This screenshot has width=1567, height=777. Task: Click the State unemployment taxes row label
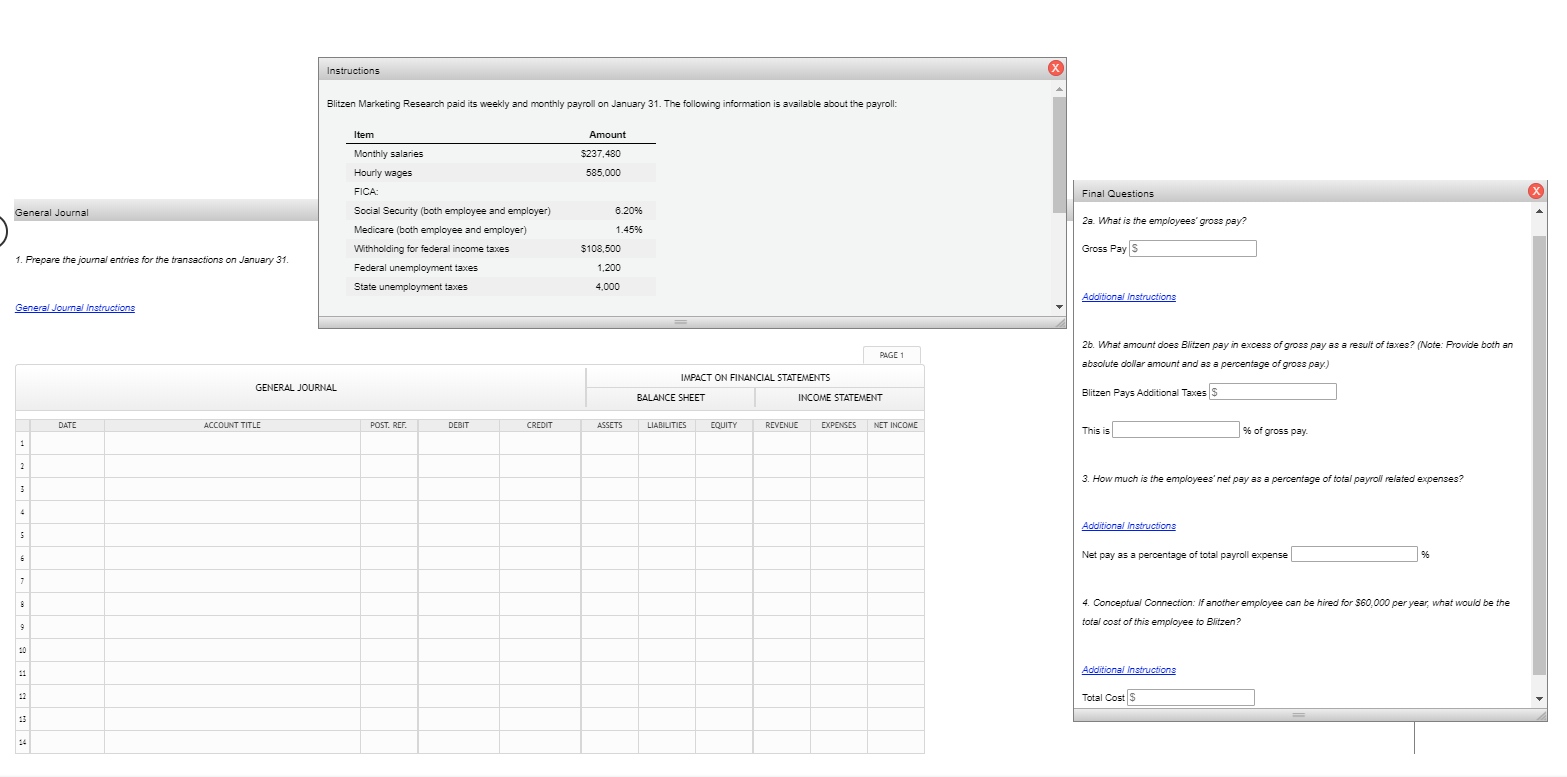410,287
